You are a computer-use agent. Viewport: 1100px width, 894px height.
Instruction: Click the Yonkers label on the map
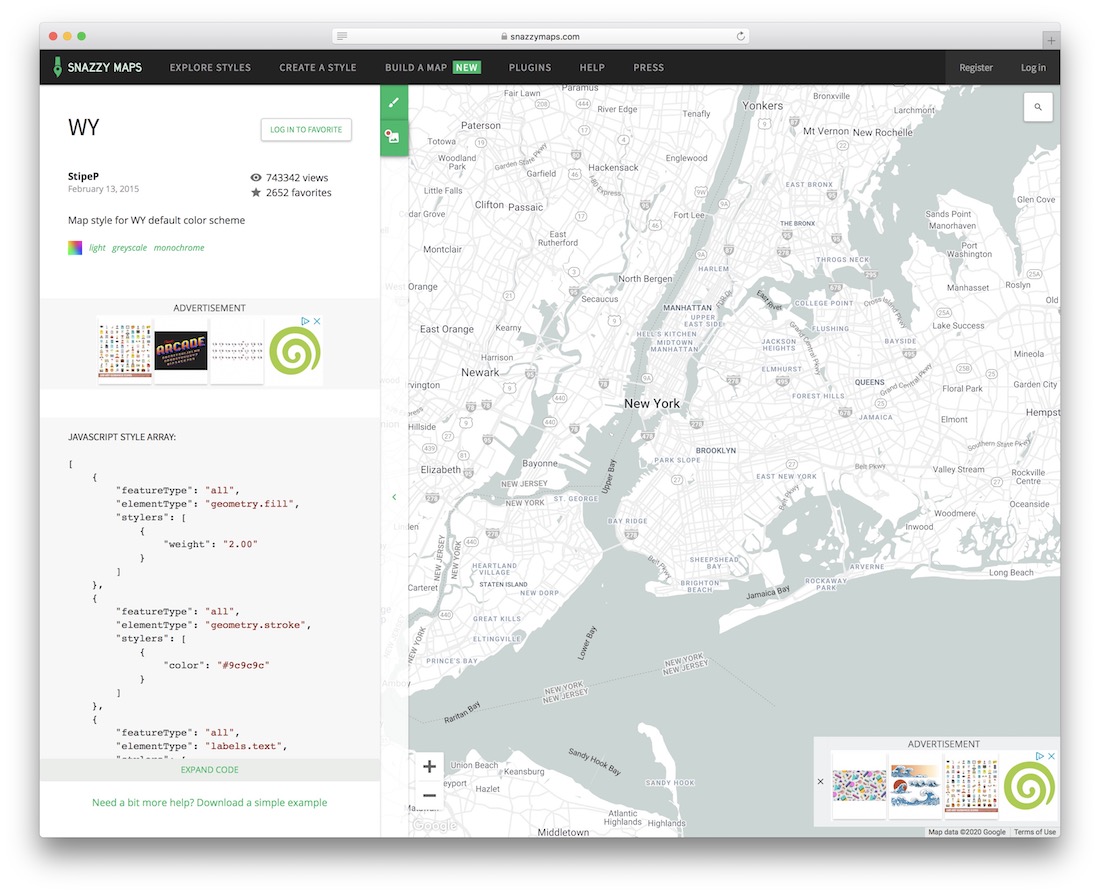pos(763,105)
